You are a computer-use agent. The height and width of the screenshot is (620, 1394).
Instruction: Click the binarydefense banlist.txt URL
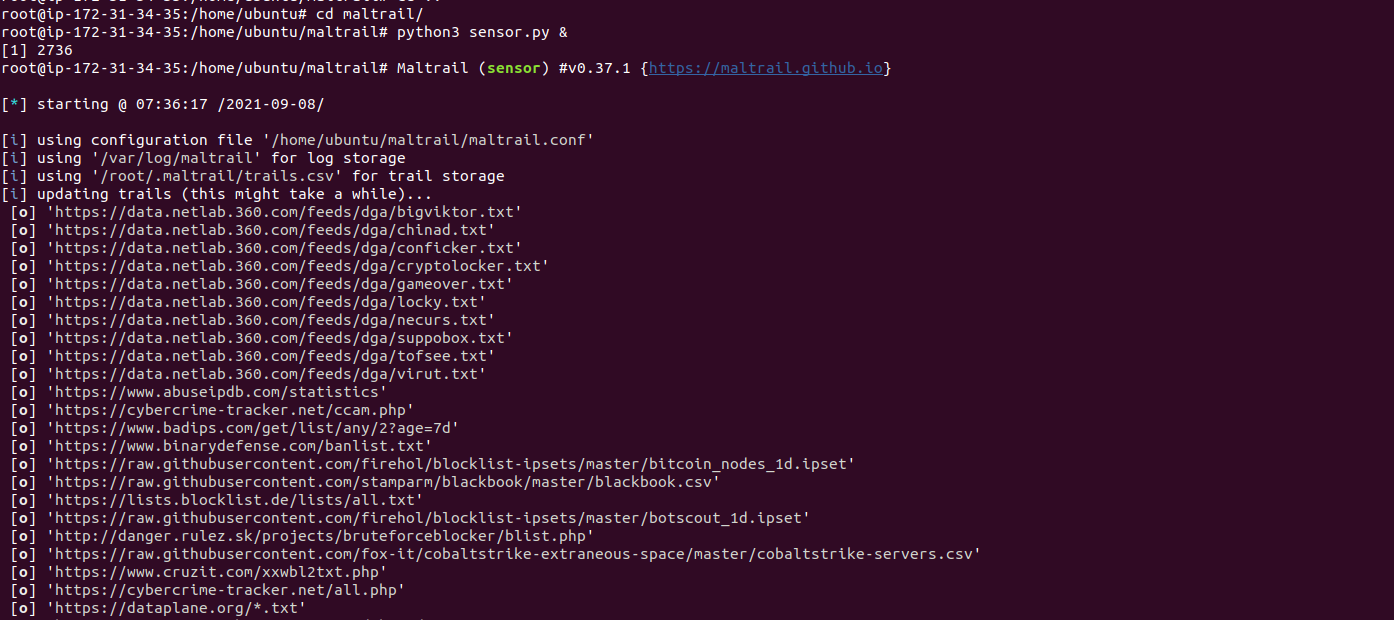tap(239, 446)
